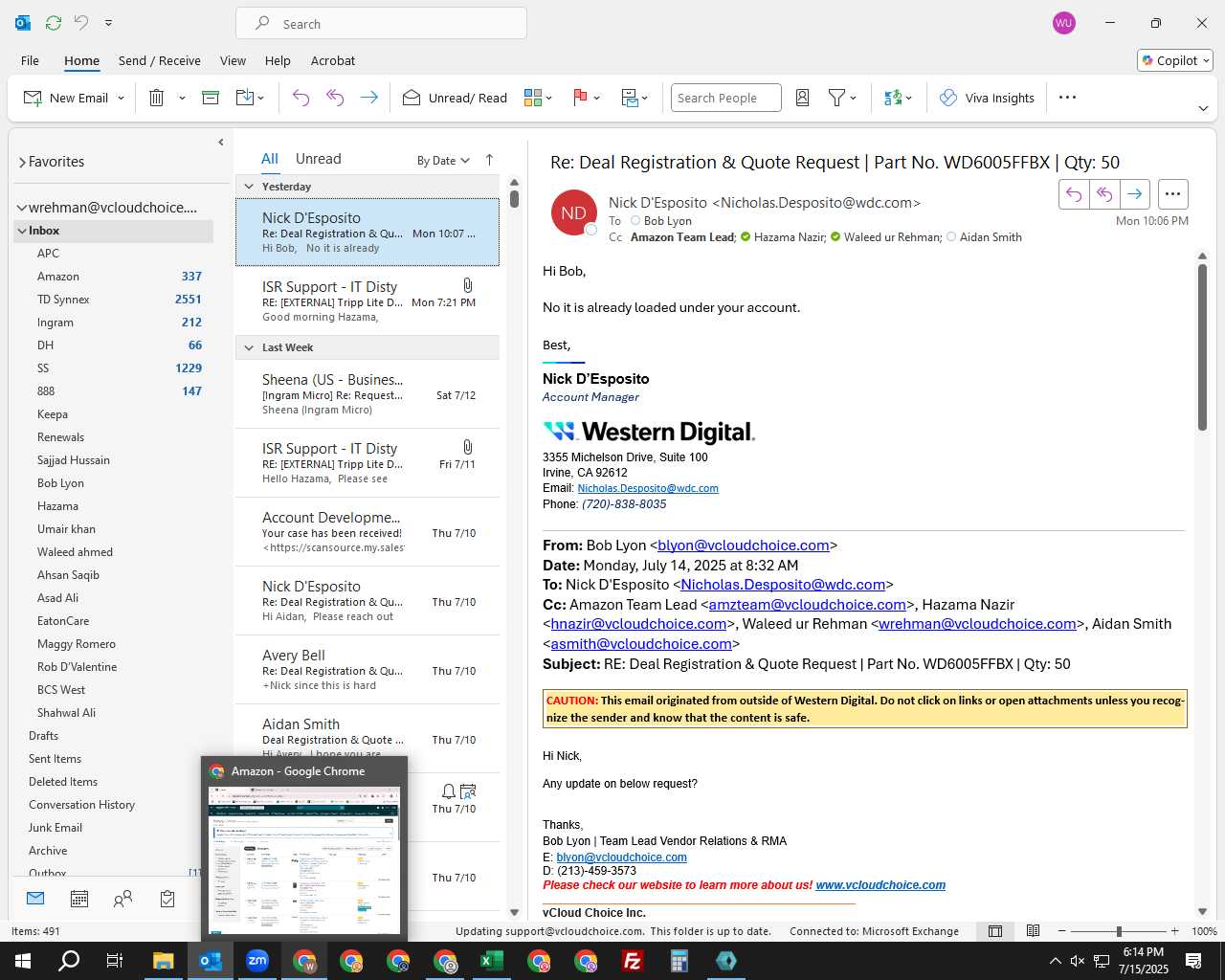The height and width of the screenshot is (980, 1225).
Task: Open more actions ellipsis in reading pane
Action: click(1172, 194)
